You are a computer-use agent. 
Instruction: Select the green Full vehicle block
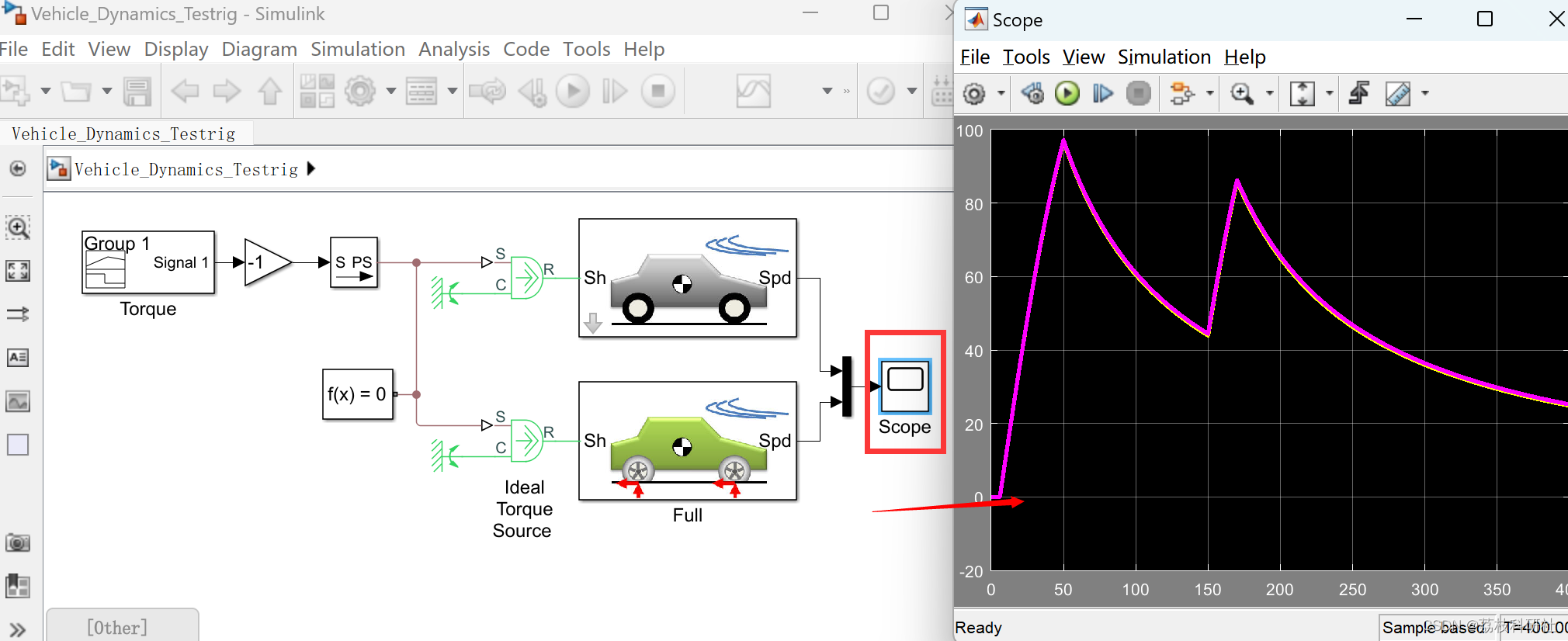click(x=688, y=441)
